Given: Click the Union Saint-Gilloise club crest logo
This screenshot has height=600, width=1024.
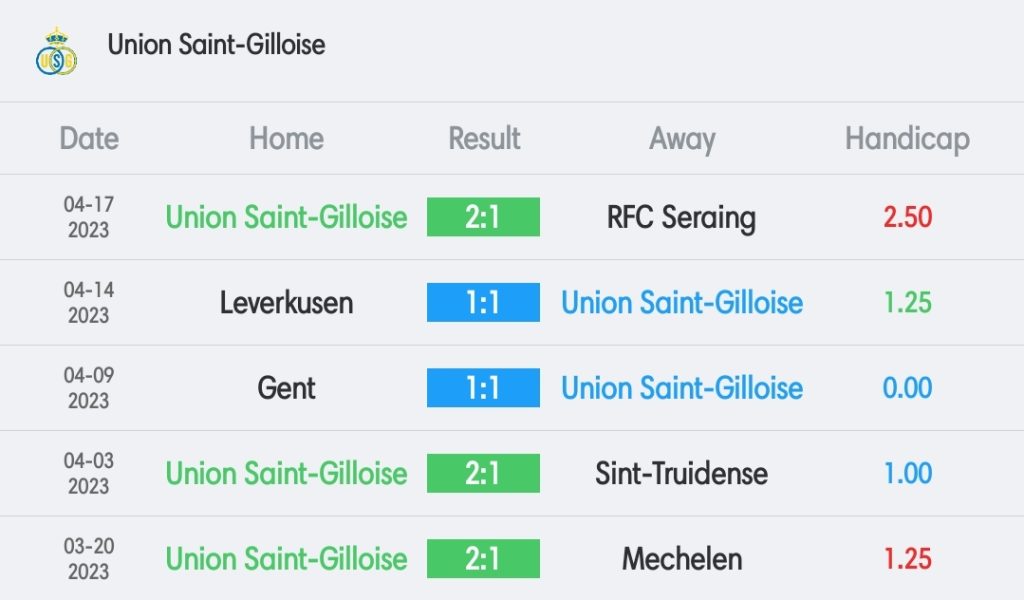Looking at the screenshot, I should (x=56, y=51).
